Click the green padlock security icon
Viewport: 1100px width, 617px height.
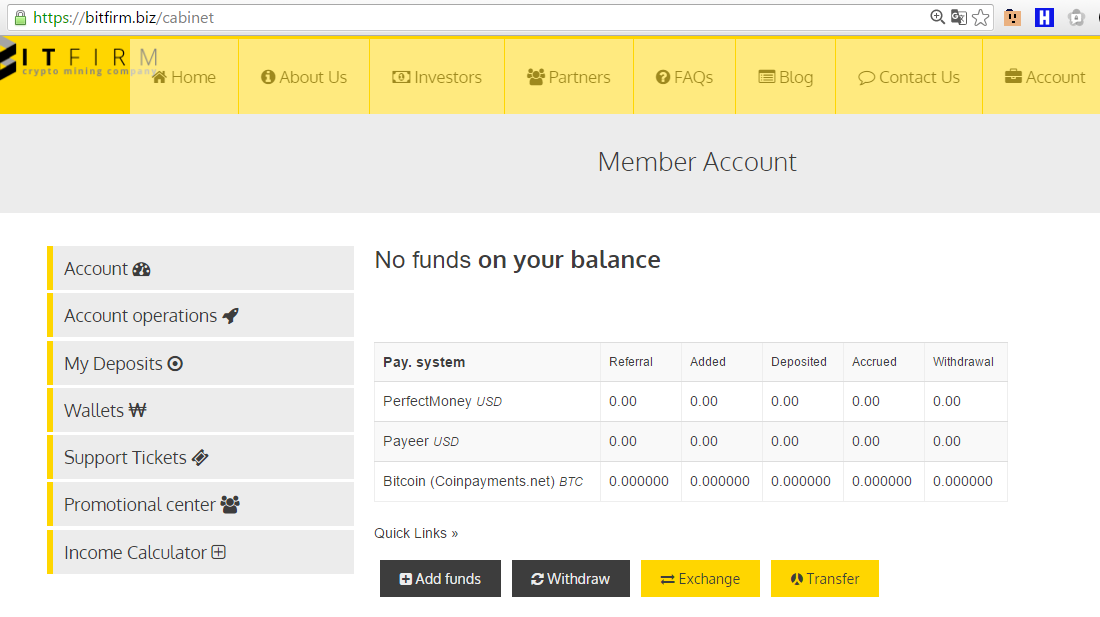(x=19, y=17)
